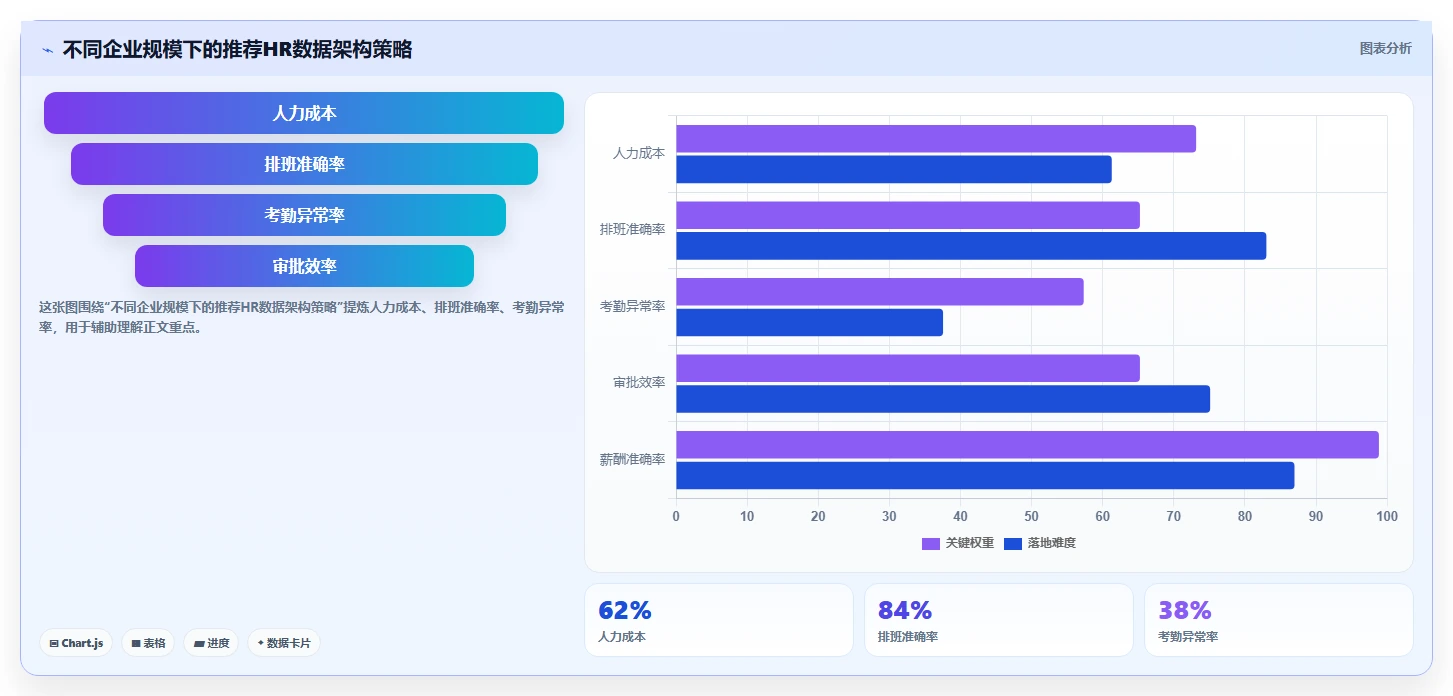Screen dimensions: 1453x696
Task: Click the x-axis value 100
Action: (x=1387, y=516)
